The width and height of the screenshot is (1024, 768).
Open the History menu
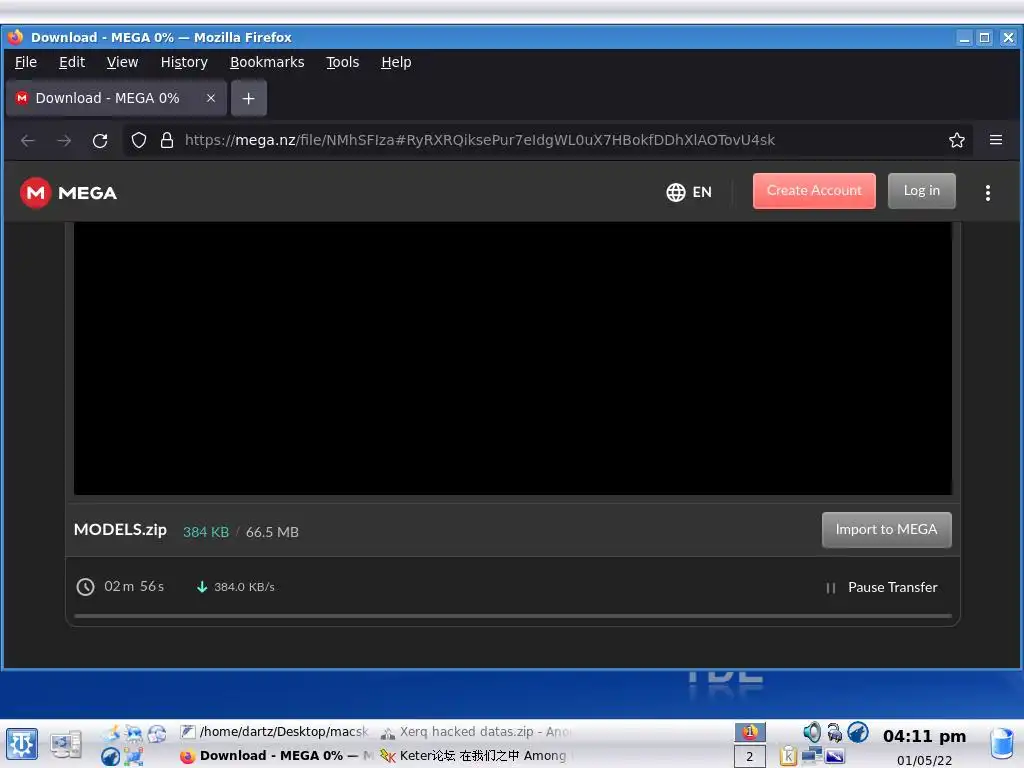pos(184,62)
